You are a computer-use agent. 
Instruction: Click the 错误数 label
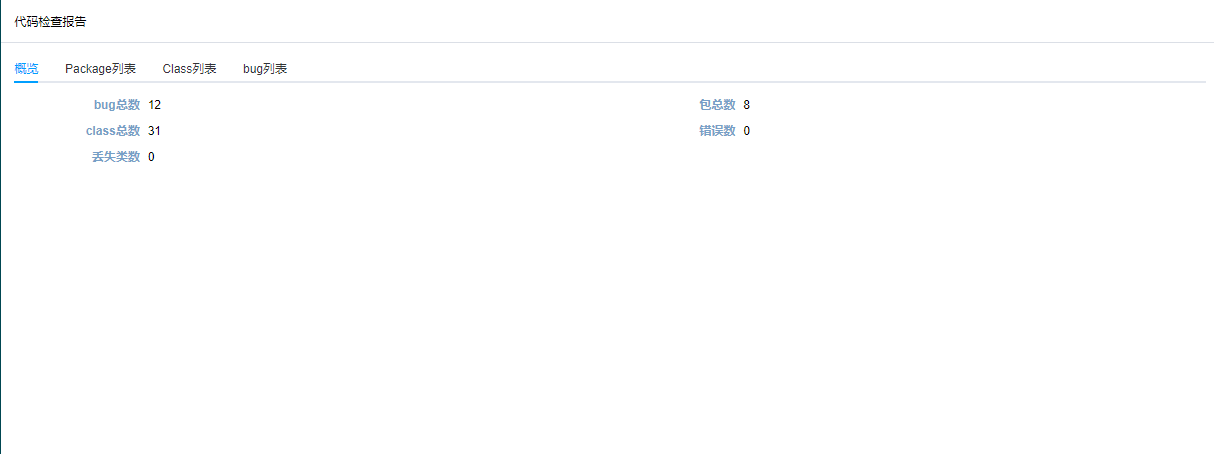717,131
